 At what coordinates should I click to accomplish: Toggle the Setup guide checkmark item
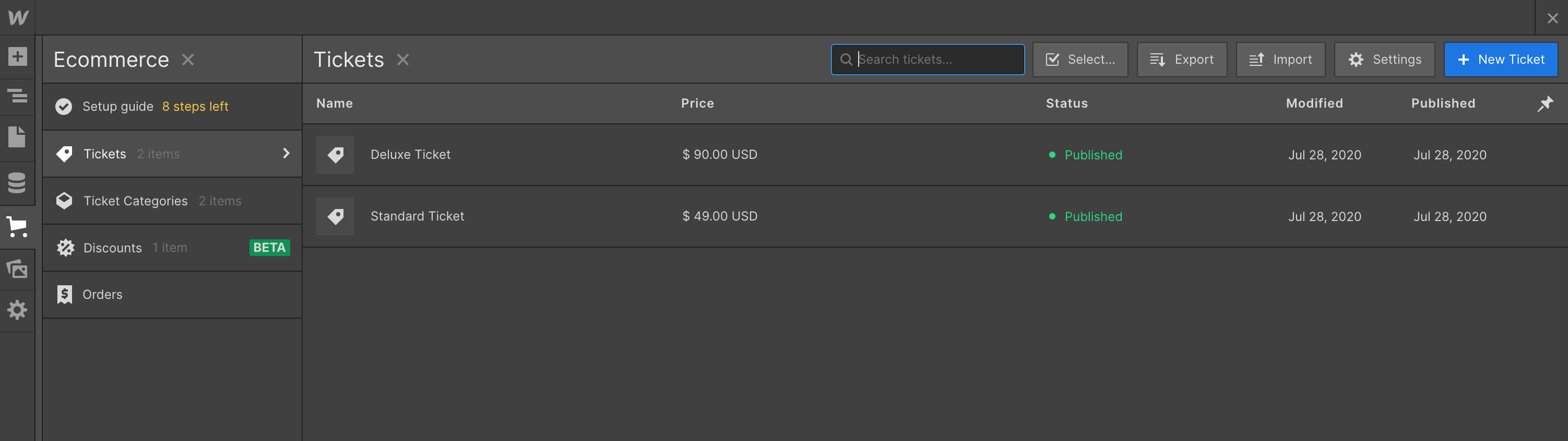point(64,106)
